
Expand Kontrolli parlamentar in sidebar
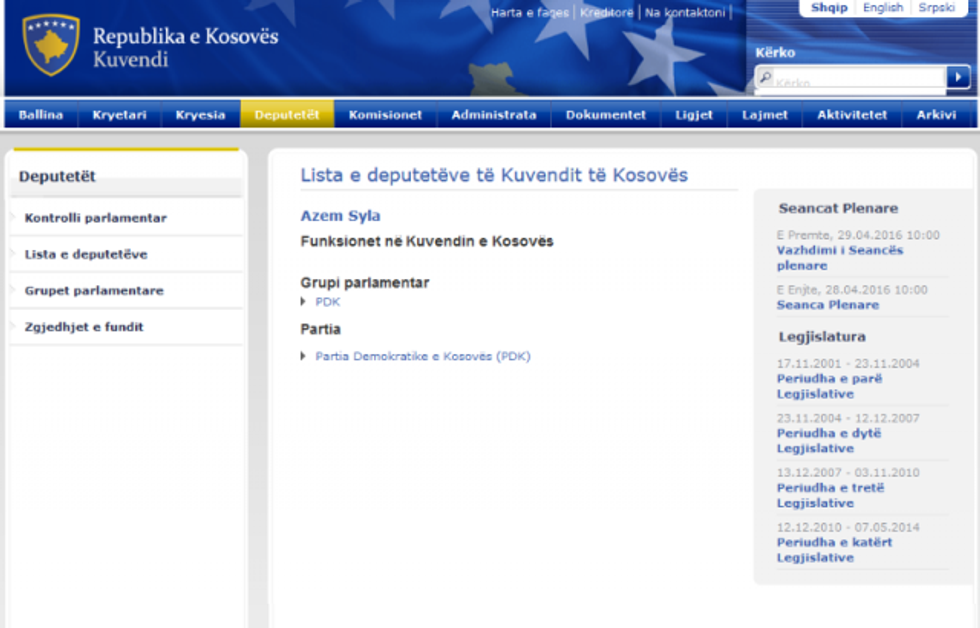95,218
